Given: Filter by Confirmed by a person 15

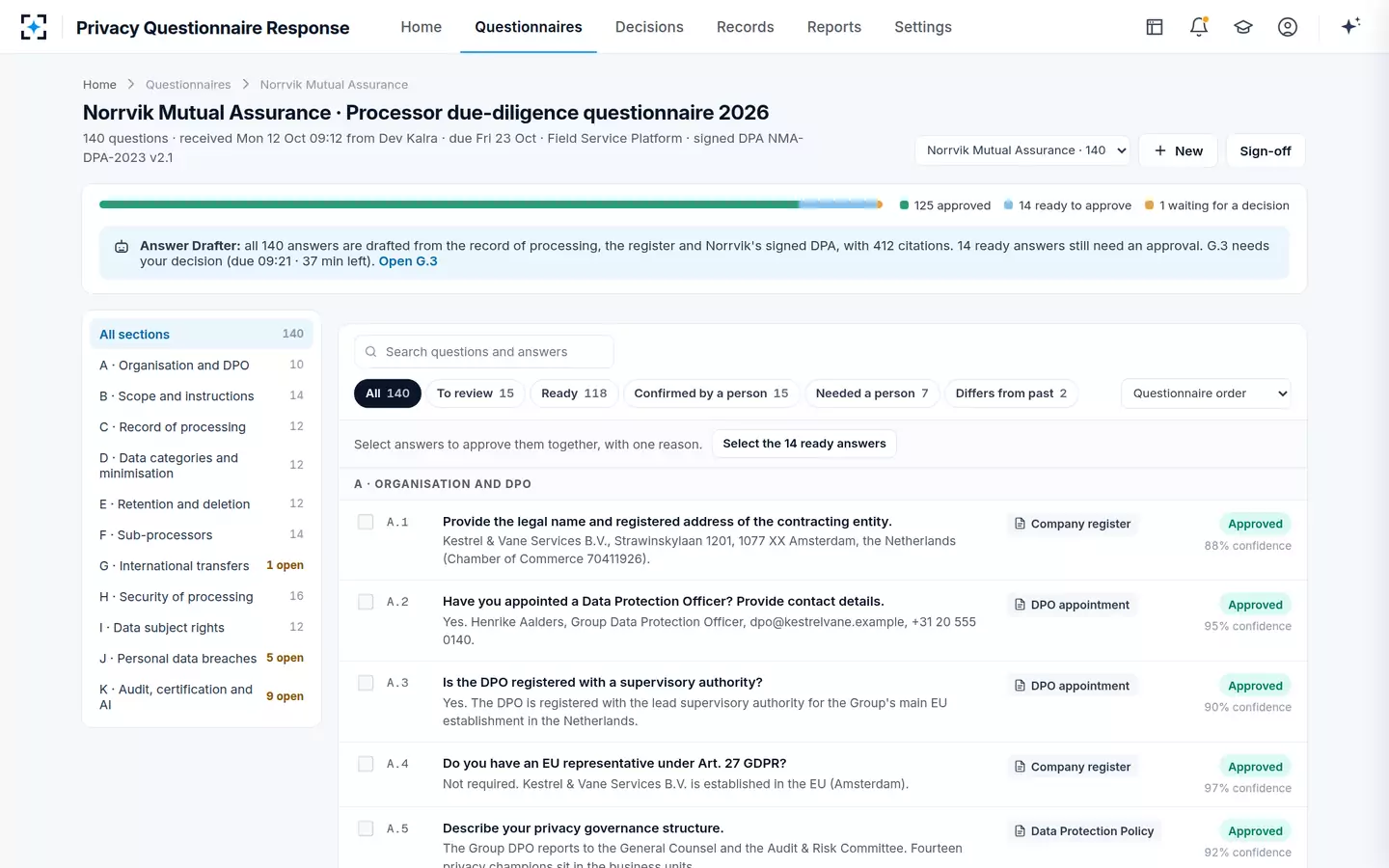Looking at the screenshot, I should click(711, 393).
